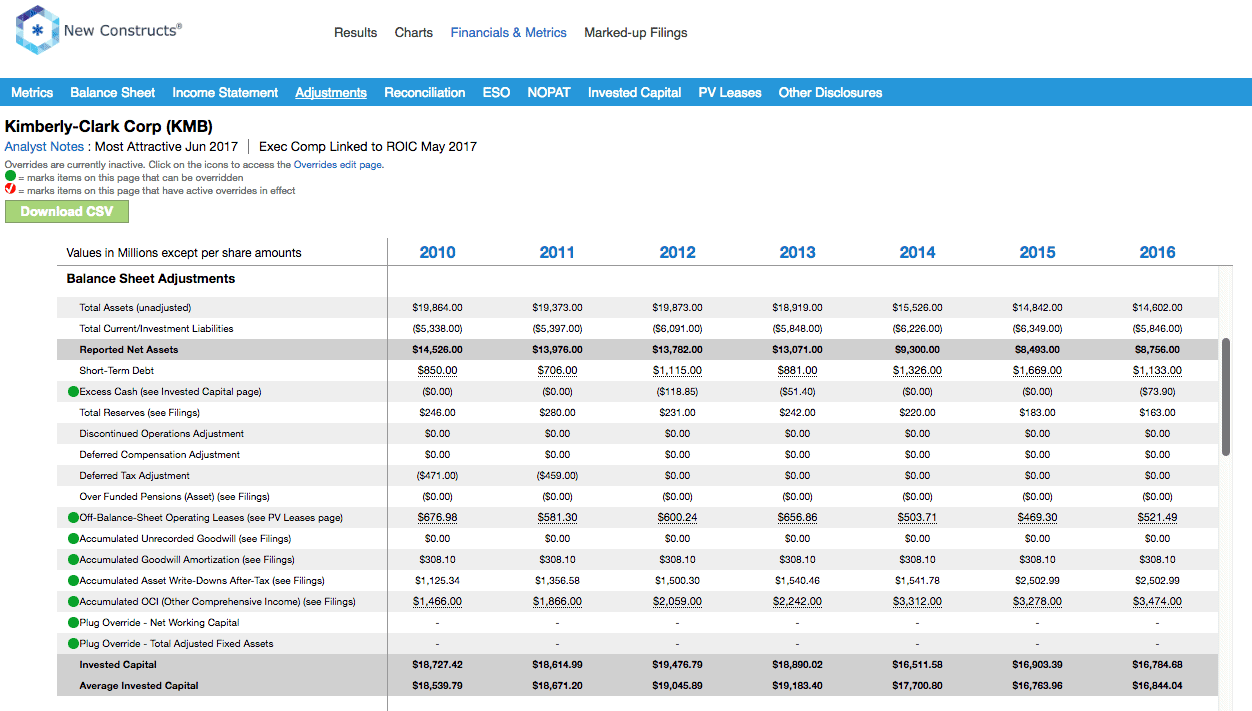This screenshot has width=1252, height=711.
Task: Show the PV Leases tab
Action: coord(730,93)
